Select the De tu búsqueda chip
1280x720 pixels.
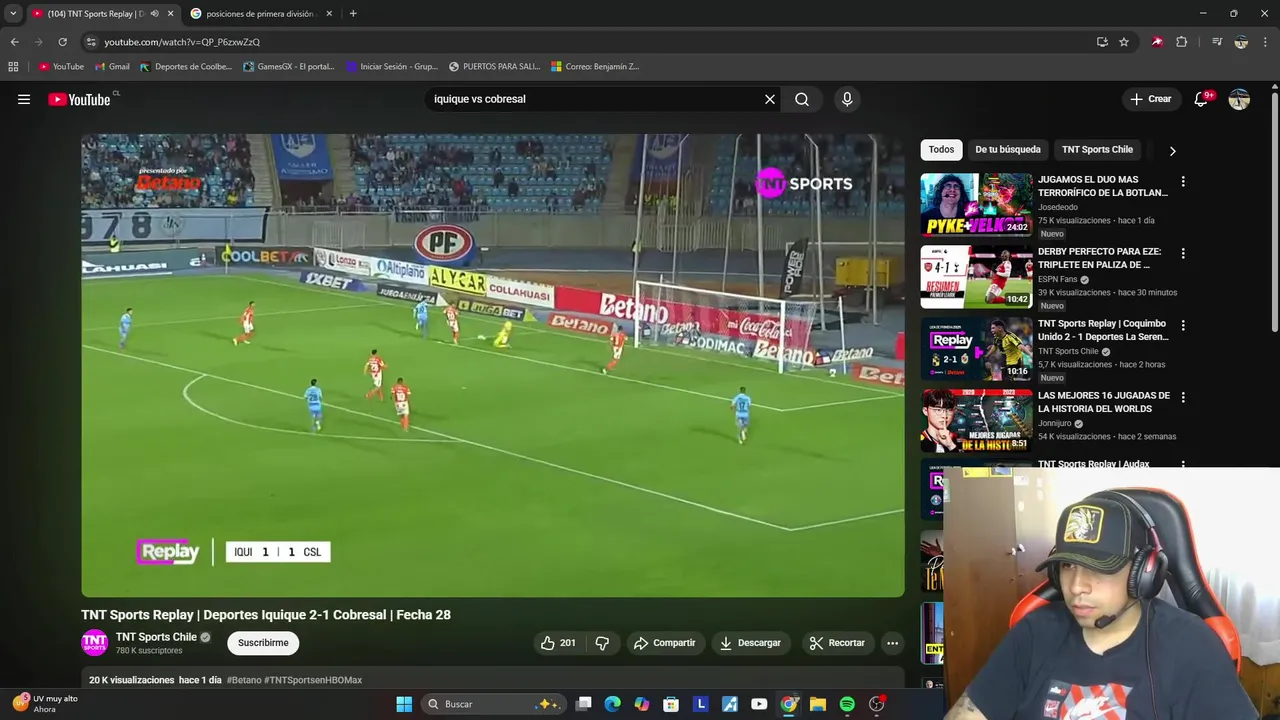(1008, 149)
